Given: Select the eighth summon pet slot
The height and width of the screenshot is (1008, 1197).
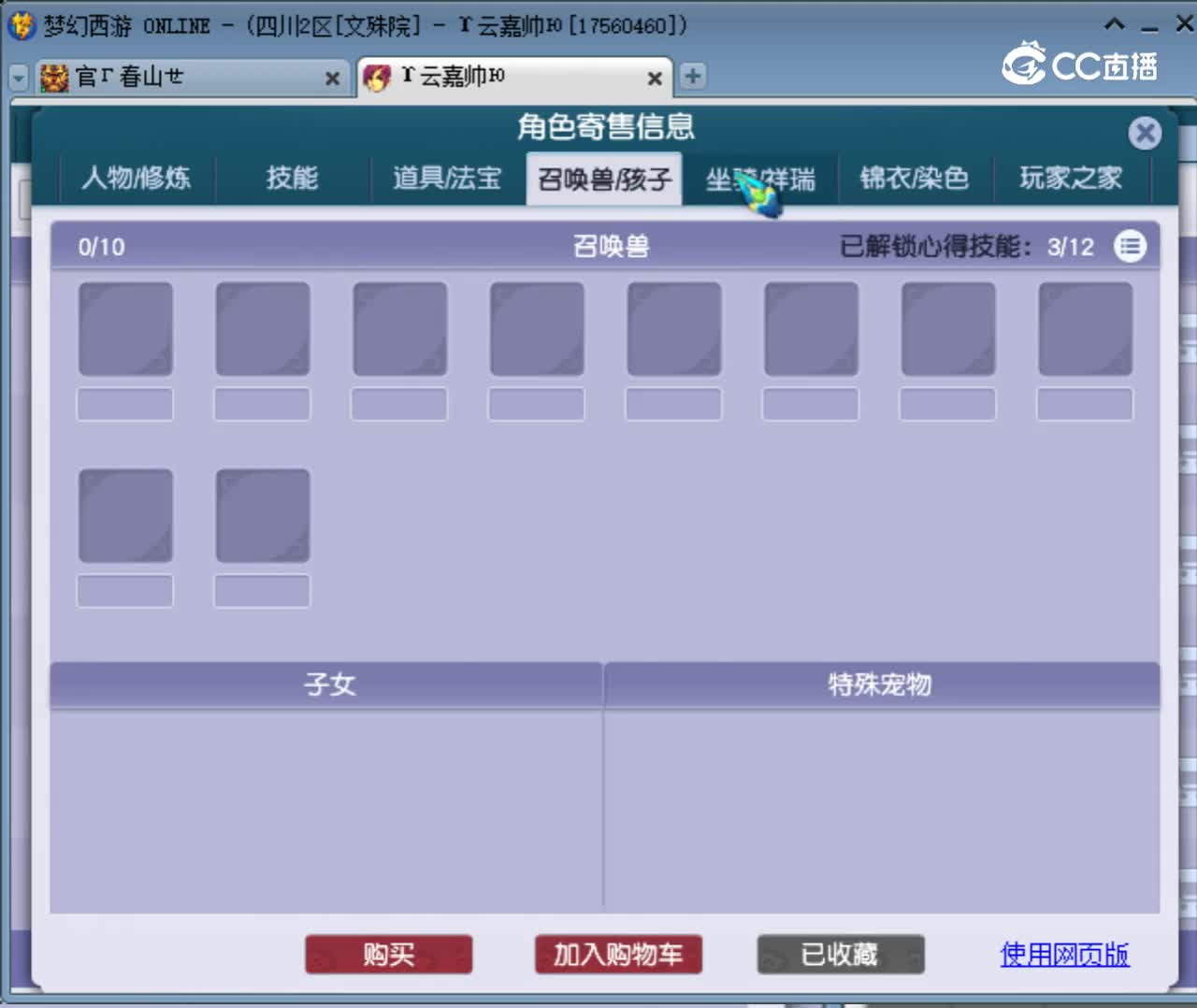Looking at the screenshot, I should (1085, 330).
